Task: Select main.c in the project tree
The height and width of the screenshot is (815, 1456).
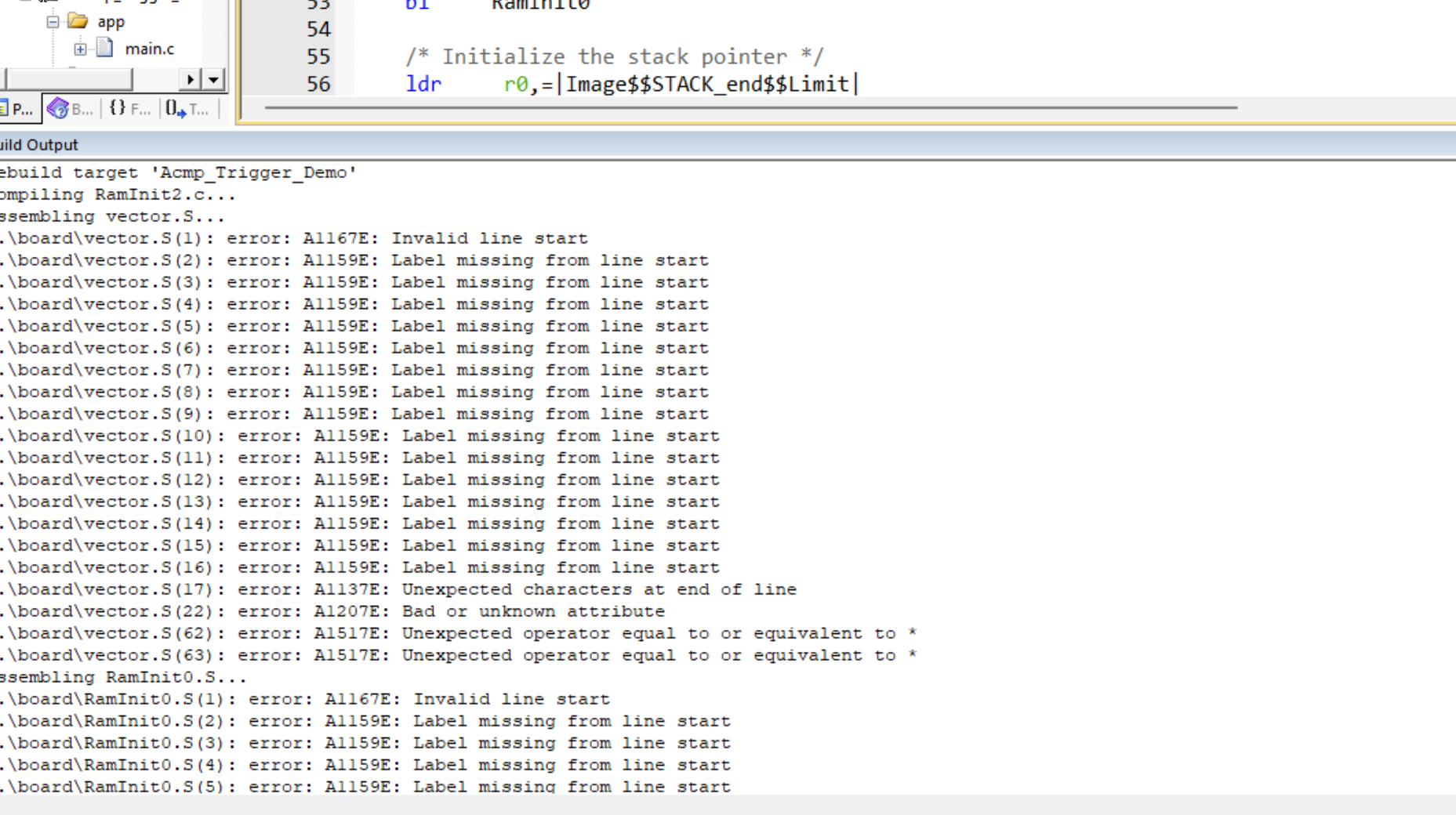Action: pyautogui.click(x=149, y=49)
